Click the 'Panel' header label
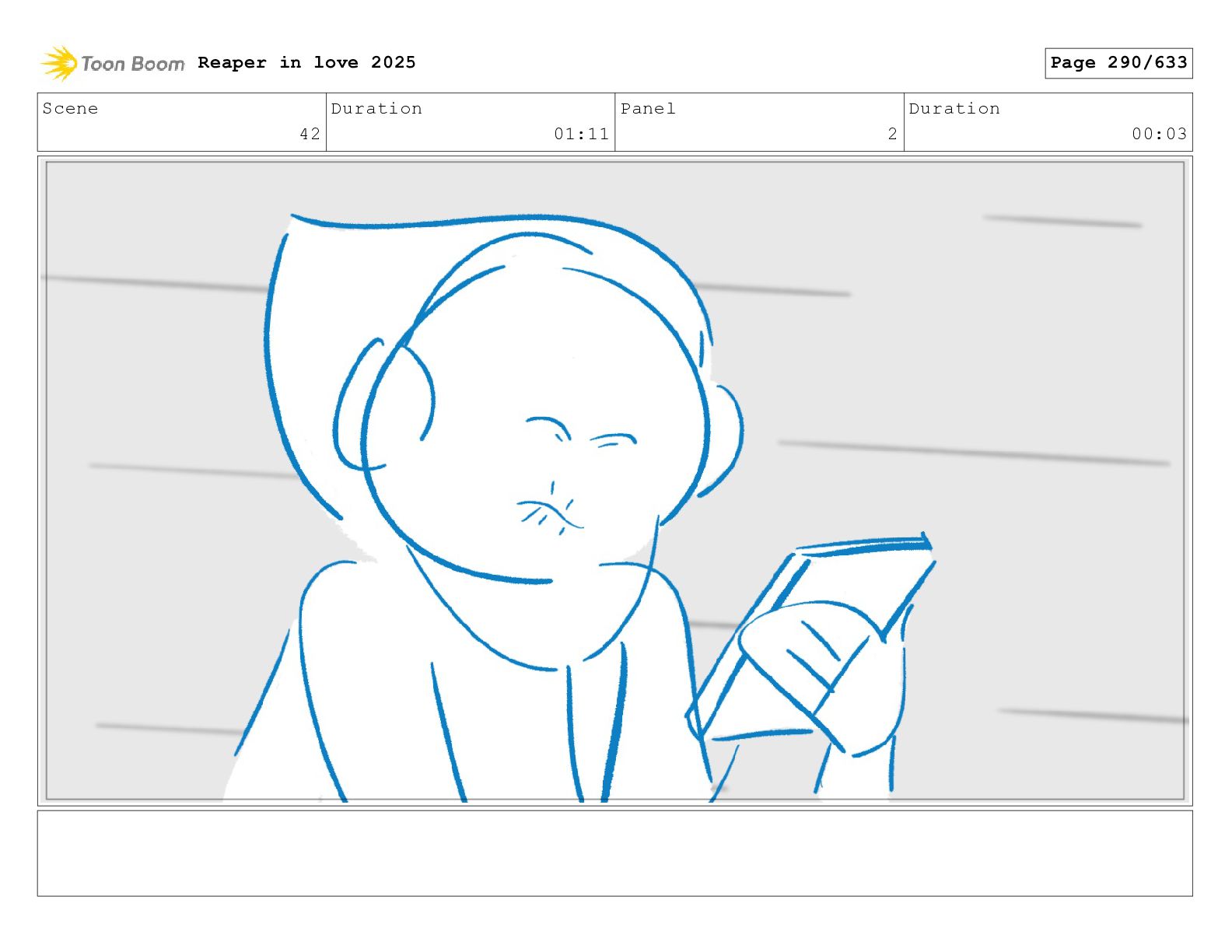This screenshot has width=1232, height=952. coord(648,108)
